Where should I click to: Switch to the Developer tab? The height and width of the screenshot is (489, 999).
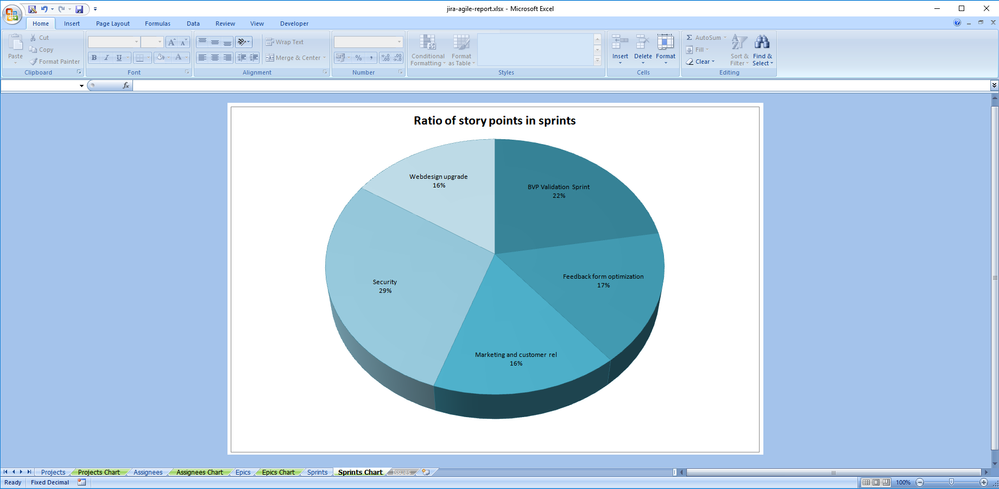[294, 24]
